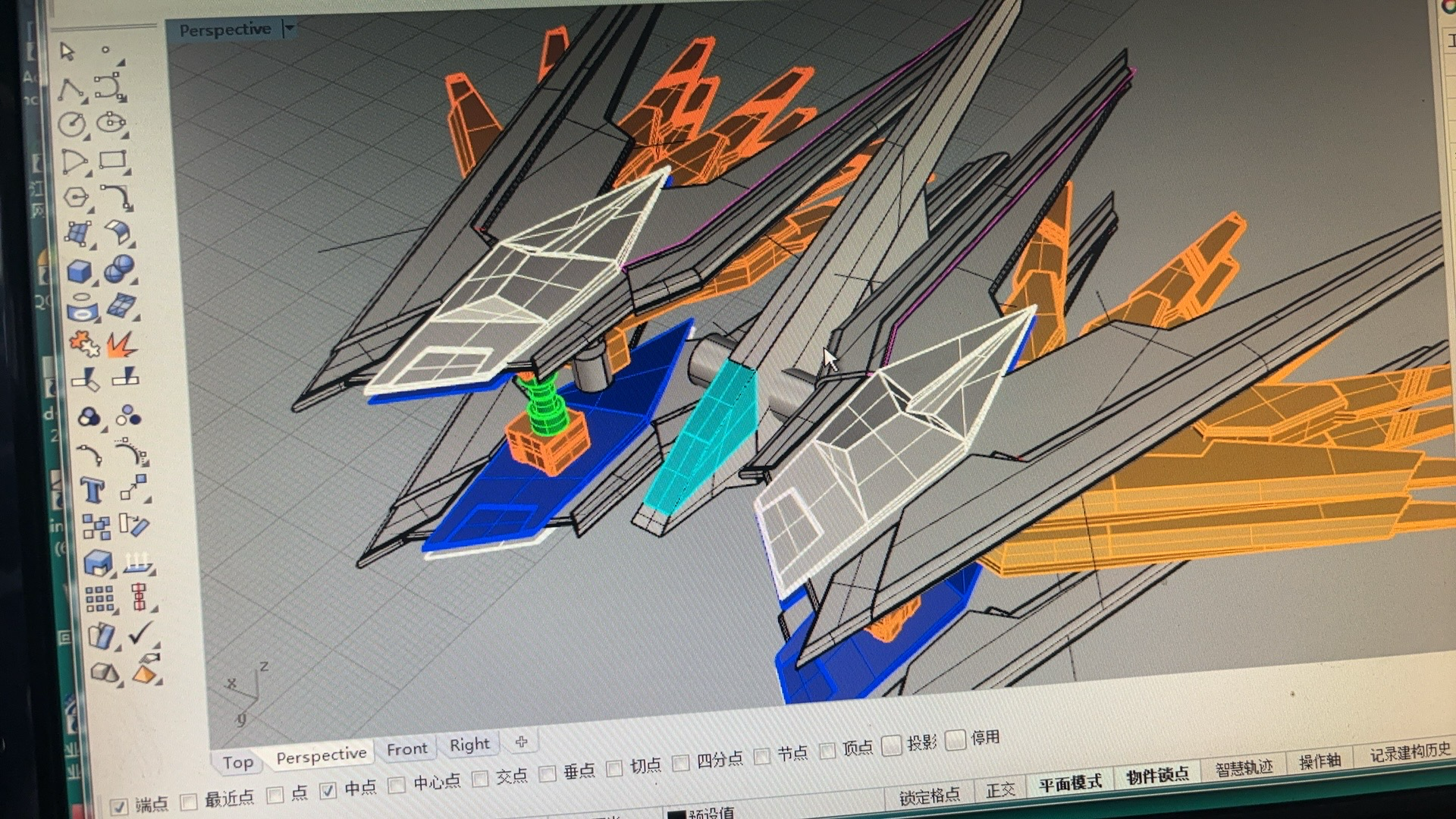Image resolution: width=1456 pixels, height=819 pixels.
Task: Click the Rectangular Array tool icon
Action: (99, 599)
